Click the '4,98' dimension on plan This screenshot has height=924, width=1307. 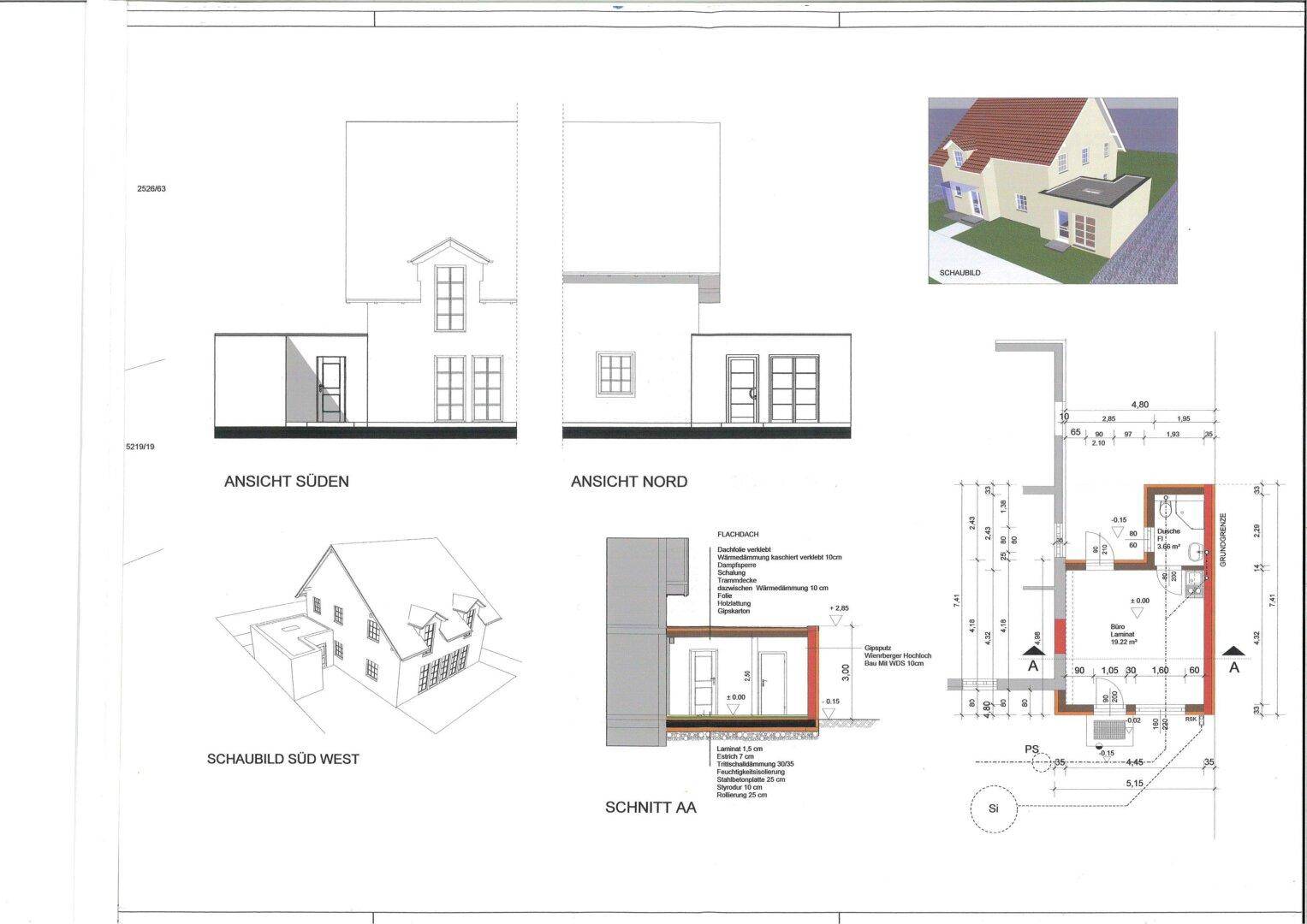1037,637
